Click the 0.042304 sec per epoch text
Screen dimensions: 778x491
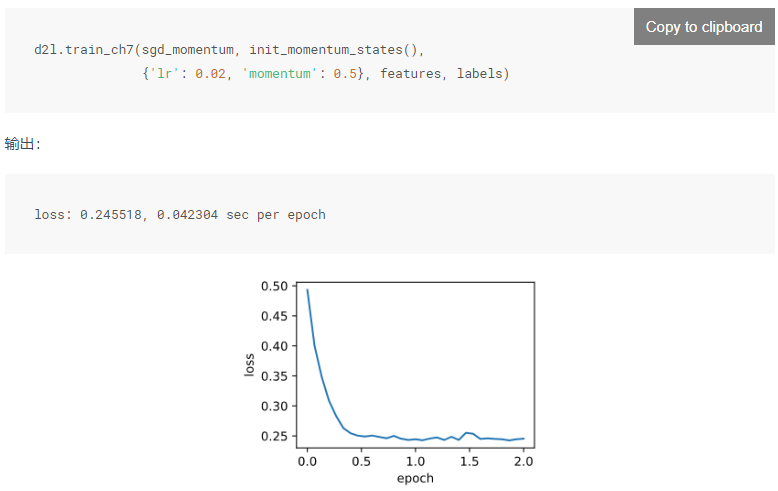(241, 215)
